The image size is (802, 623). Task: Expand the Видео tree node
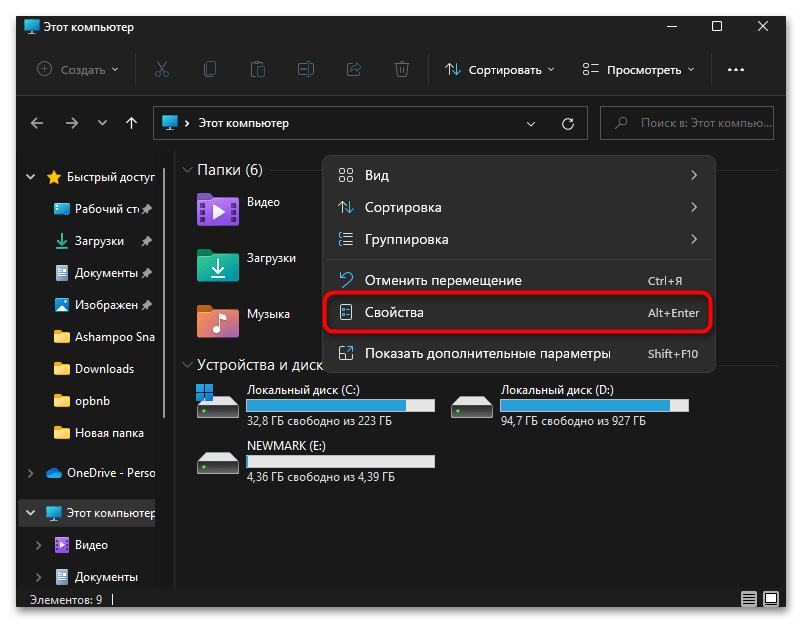pyautogui.click(x=38, y=545)
